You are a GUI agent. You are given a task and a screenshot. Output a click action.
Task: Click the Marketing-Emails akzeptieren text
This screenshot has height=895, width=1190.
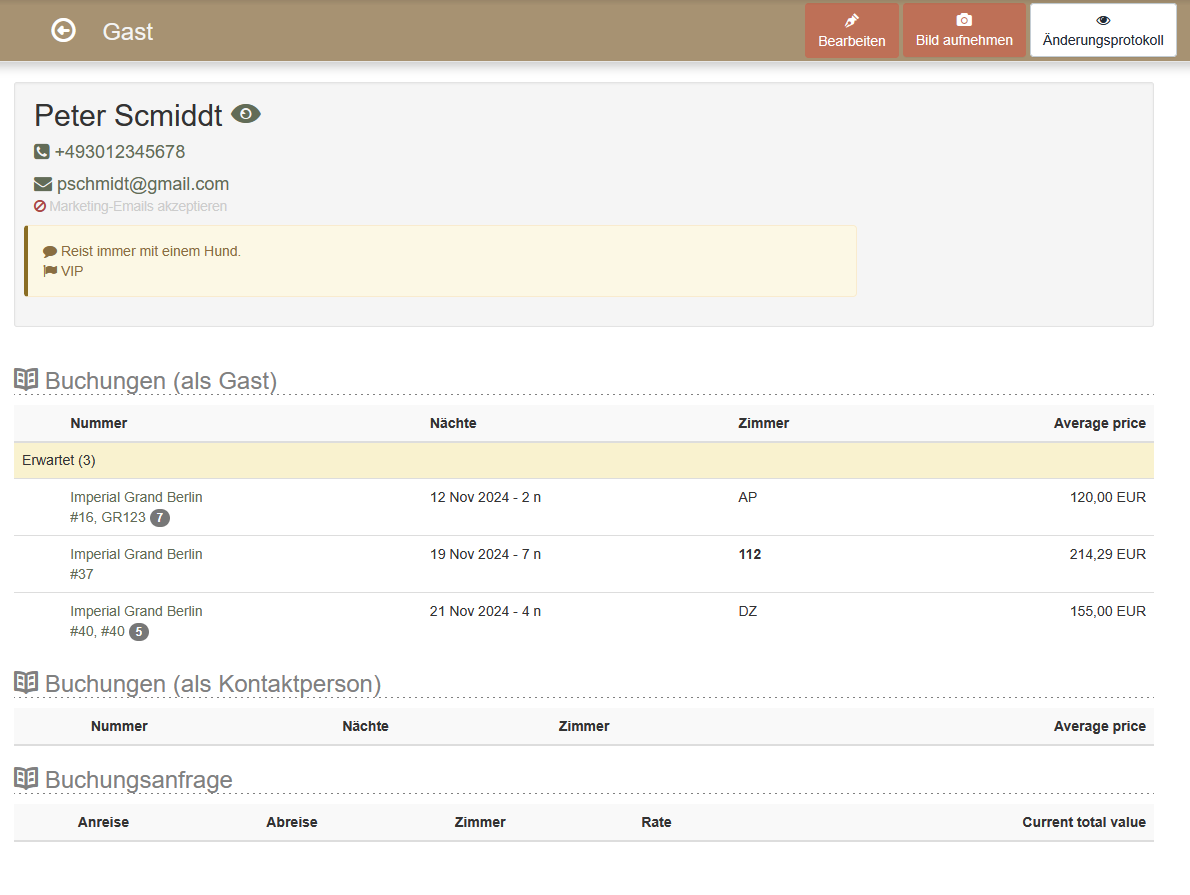click(138, 206)
